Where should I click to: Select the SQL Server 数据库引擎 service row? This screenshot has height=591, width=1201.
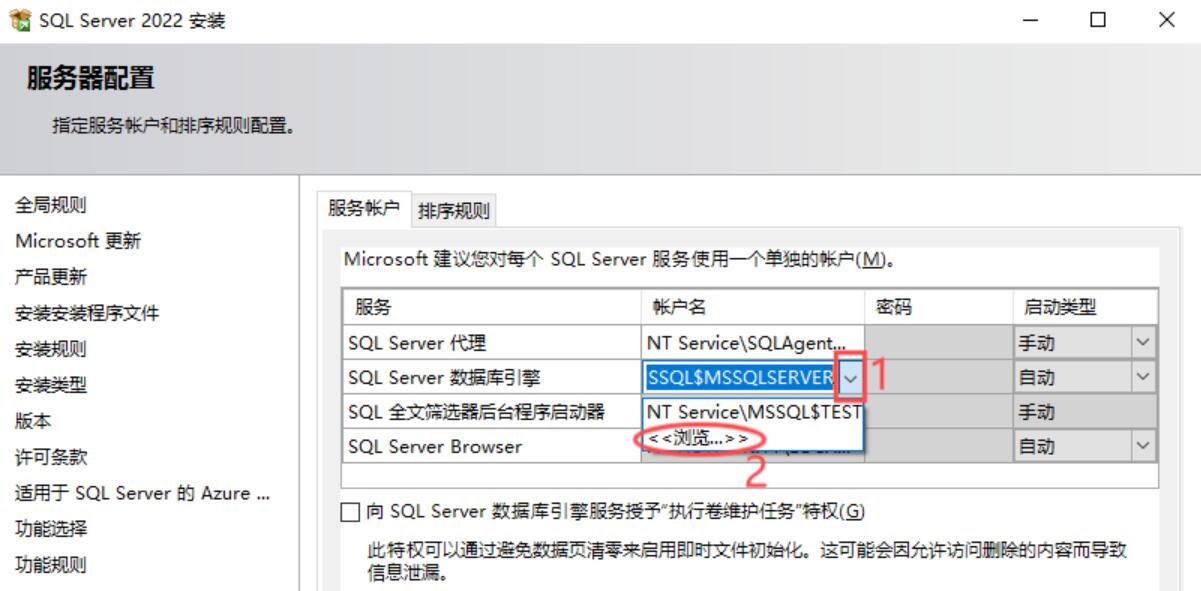coord(491,378)
